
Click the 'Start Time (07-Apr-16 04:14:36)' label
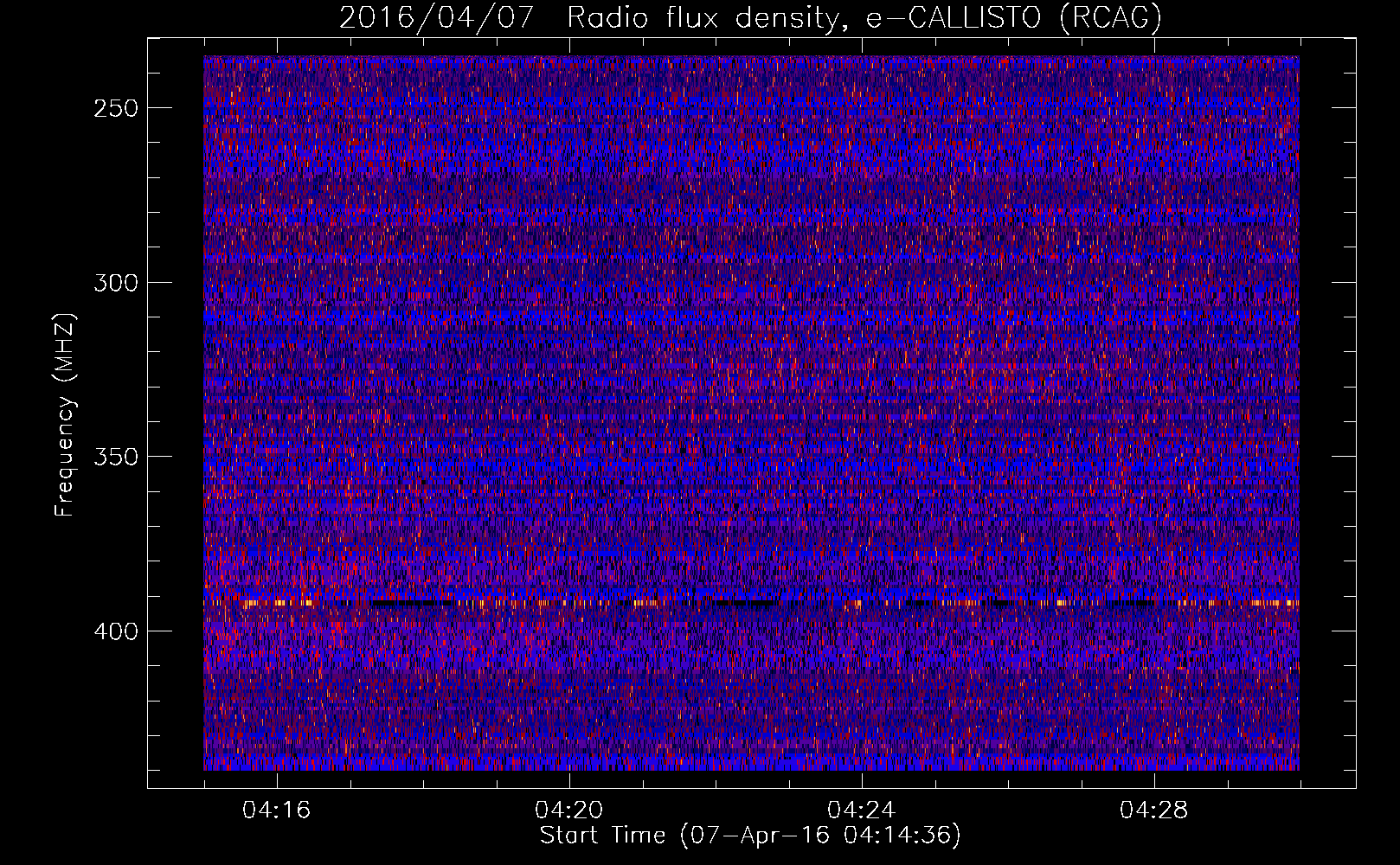point(750,836)
